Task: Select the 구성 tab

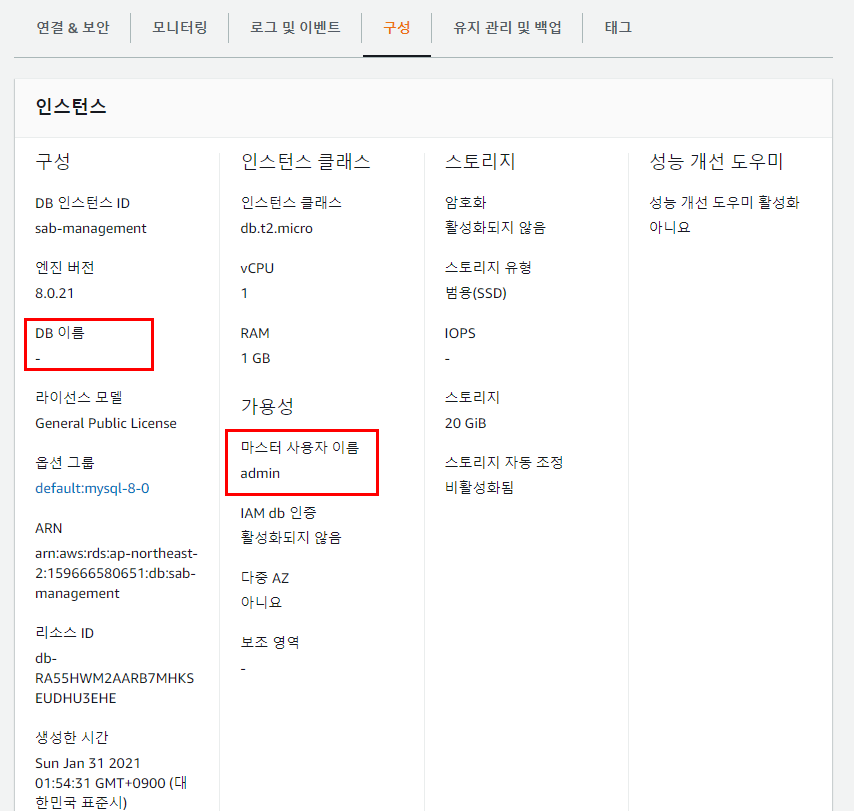Action: click(x=396, y=27)
